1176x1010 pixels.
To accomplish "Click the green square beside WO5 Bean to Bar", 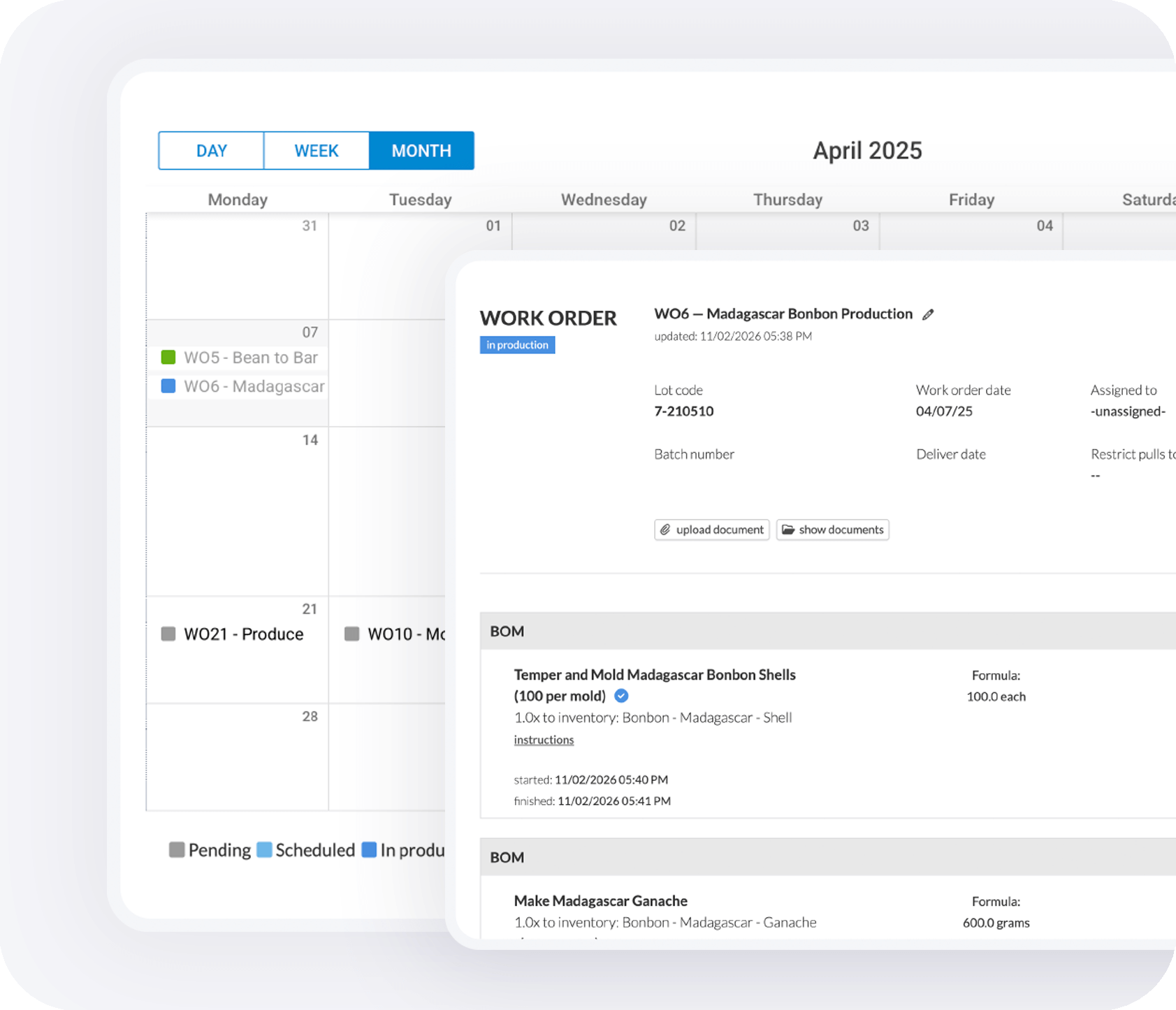I will [x=168, y=358].
